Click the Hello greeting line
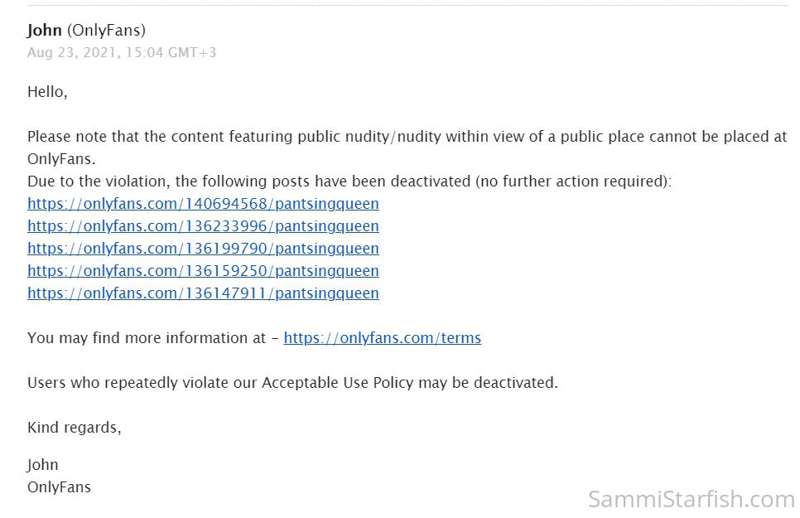Screen dimensions: 800x518 pos(47,92)
